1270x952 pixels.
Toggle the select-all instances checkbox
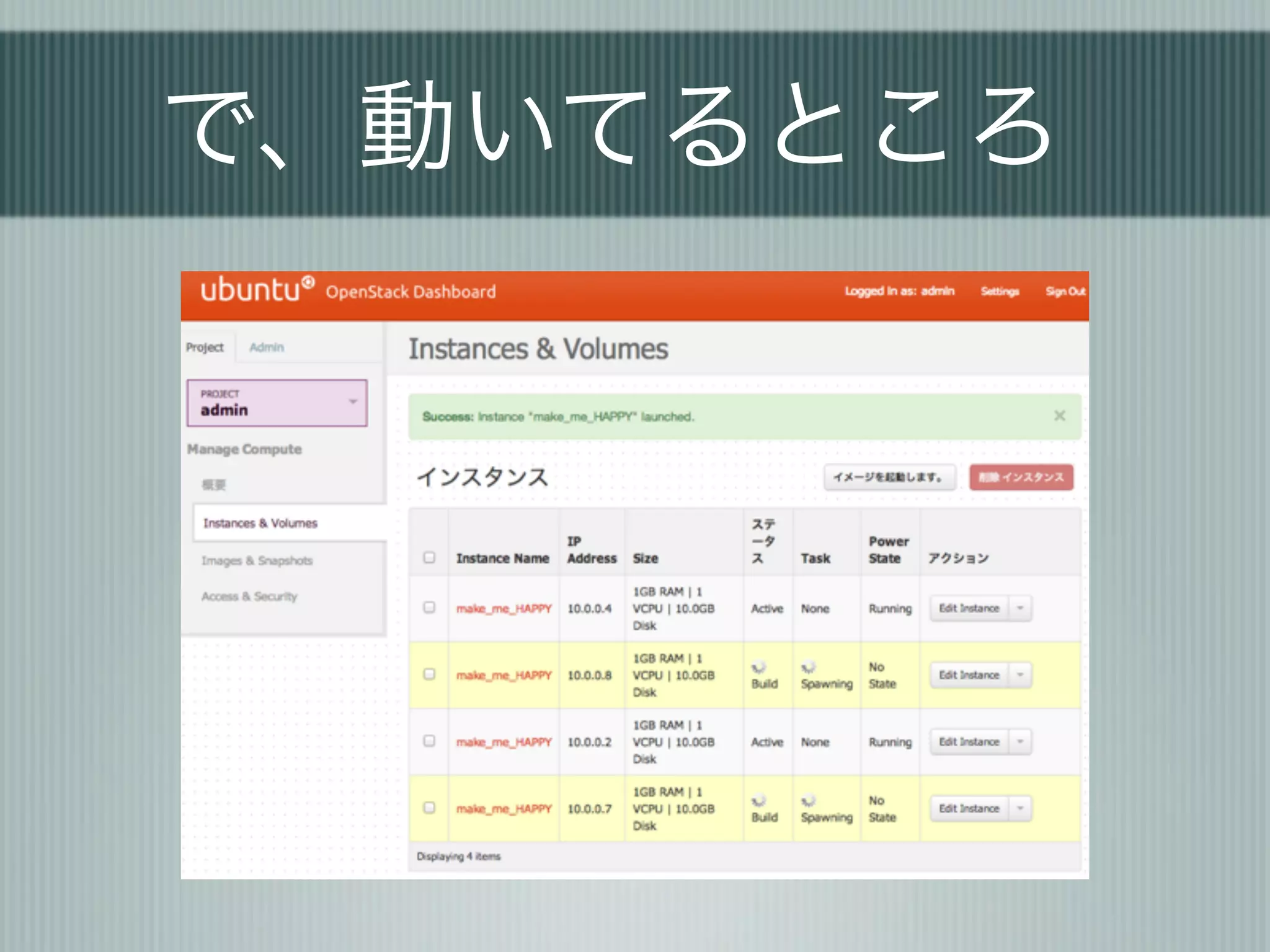(x=429, y=557)
